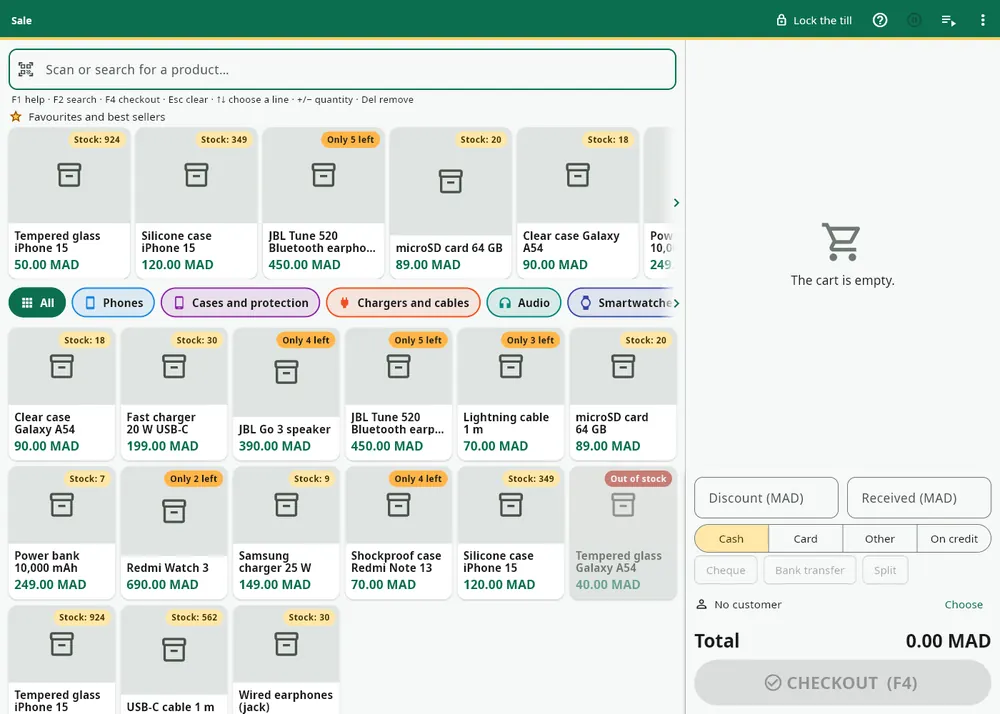The height and width of the screenshot is (714, 1000).
Task: Click 'Only 3 left' badge on Lightning cable
Action: tap(530, 340)
